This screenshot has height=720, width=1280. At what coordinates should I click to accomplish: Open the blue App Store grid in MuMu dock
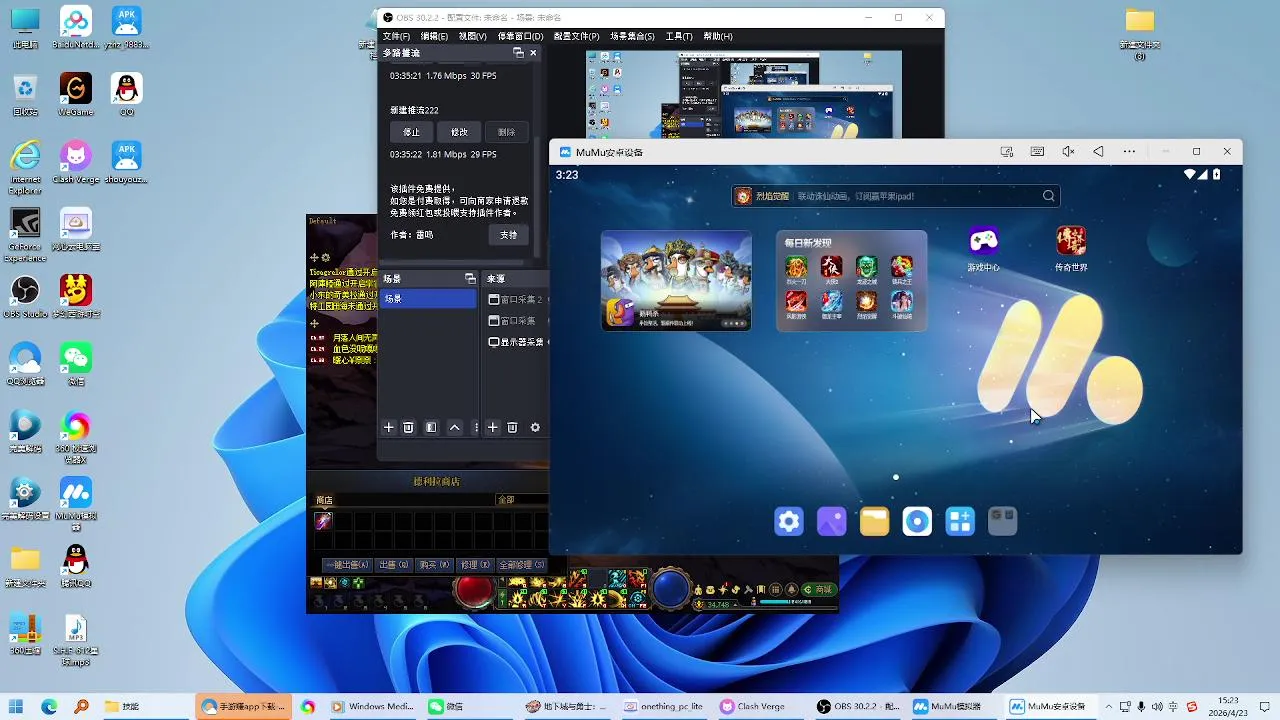point(960,521)
